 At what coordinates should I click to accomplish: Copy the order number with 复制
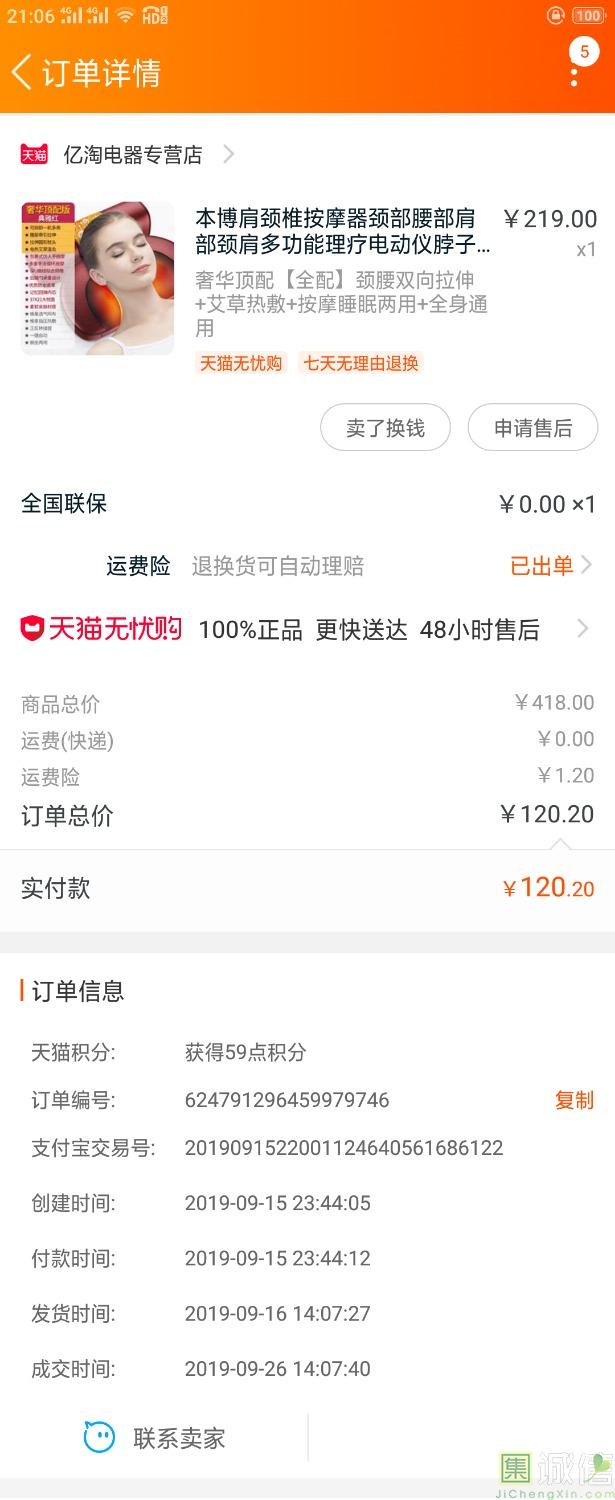point(574,1100)
